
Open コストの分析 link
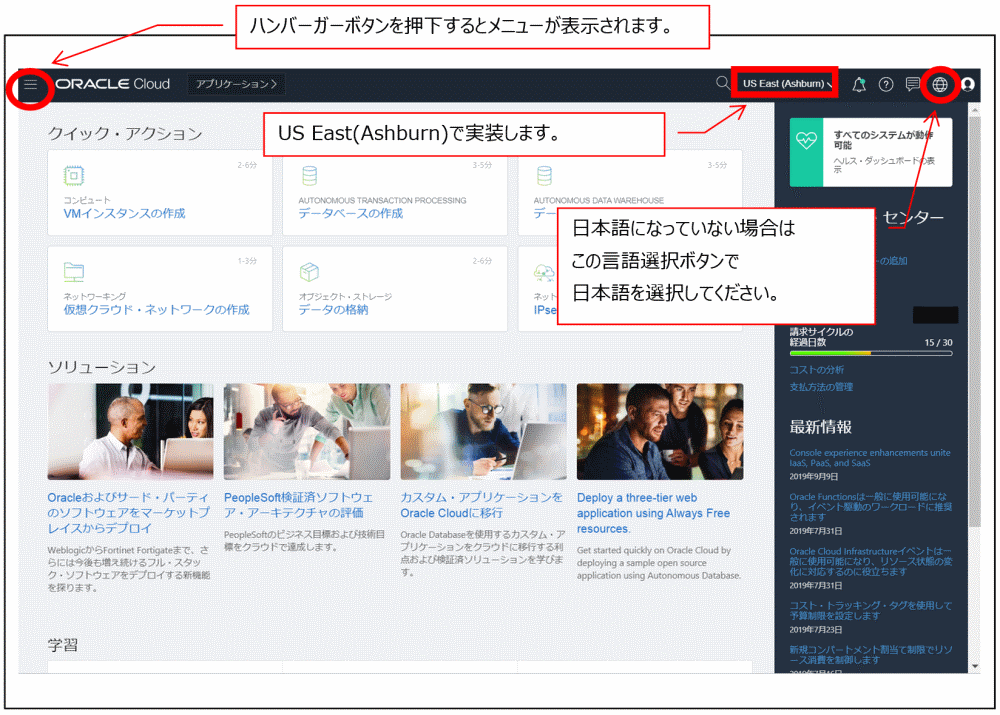(816, 370)
